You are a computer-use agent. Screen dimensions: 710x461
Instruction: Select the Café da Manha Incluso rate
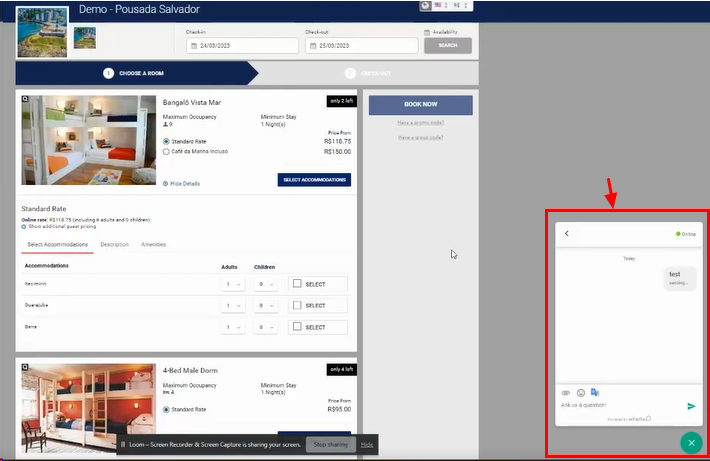[x=166, y=151]
